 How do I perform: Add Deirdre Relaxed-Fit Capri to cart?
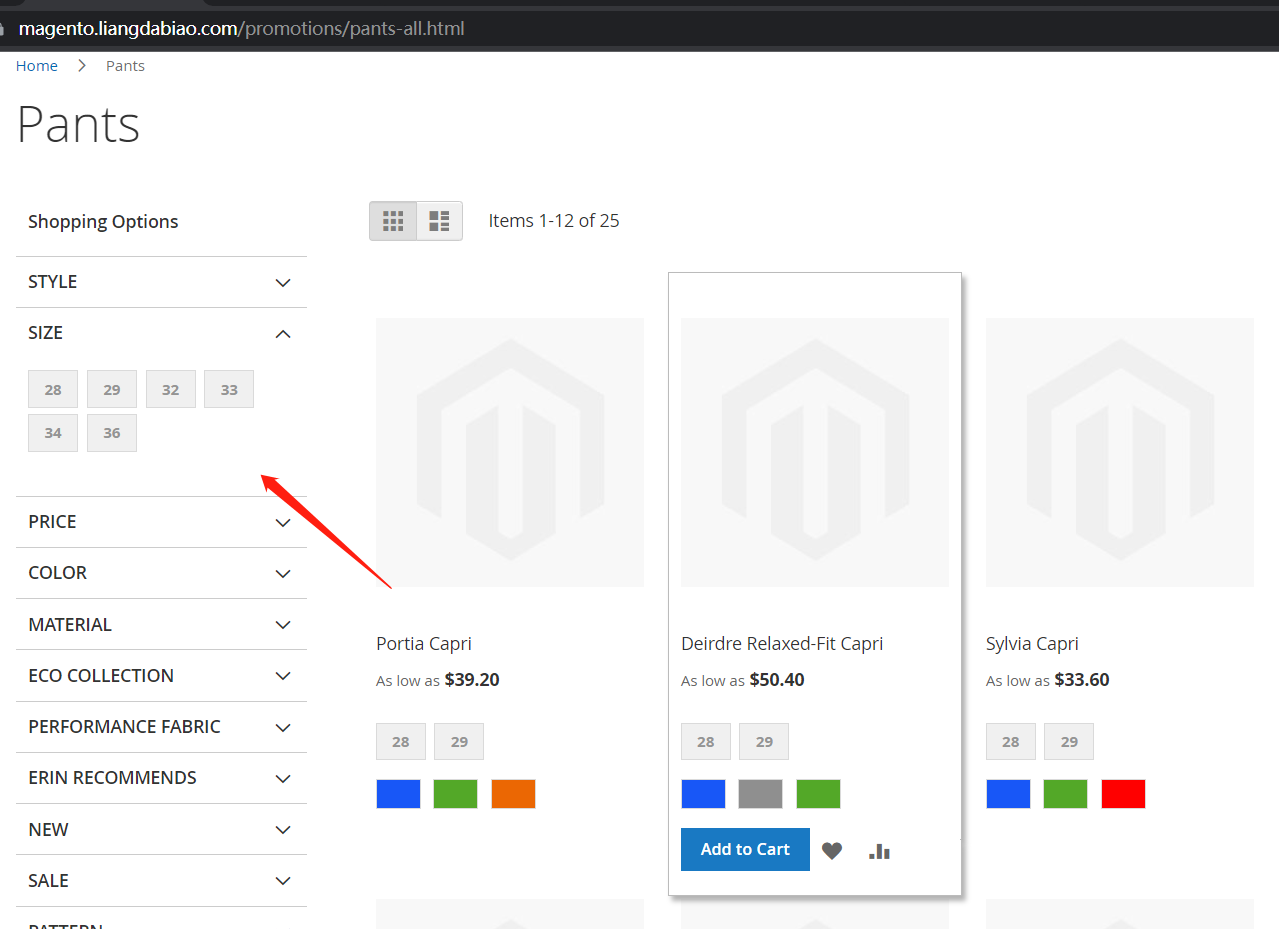tap(745, 850)
